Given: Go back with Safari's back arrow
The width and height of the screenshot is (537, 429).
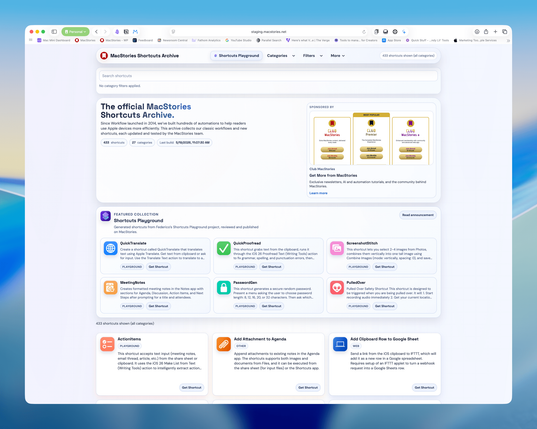Looking at the screenshot, I should [96, 31].
